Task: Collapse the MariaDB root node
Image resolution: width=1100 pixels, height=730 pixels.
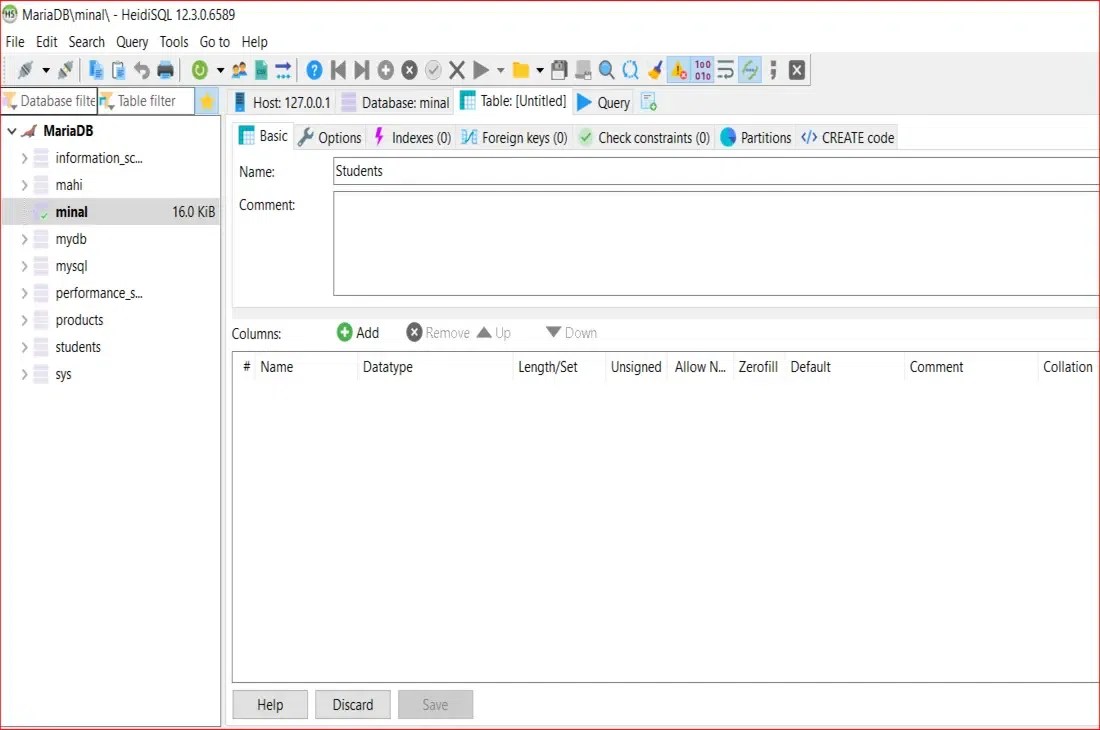Action: tap(12, 130)
